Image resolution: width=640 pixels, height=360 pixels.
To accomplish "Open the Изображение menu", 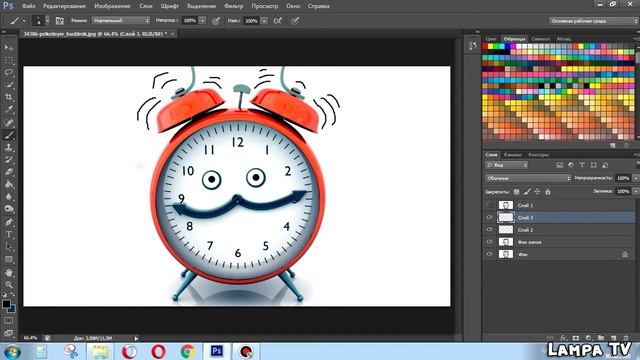I will 112,6.
